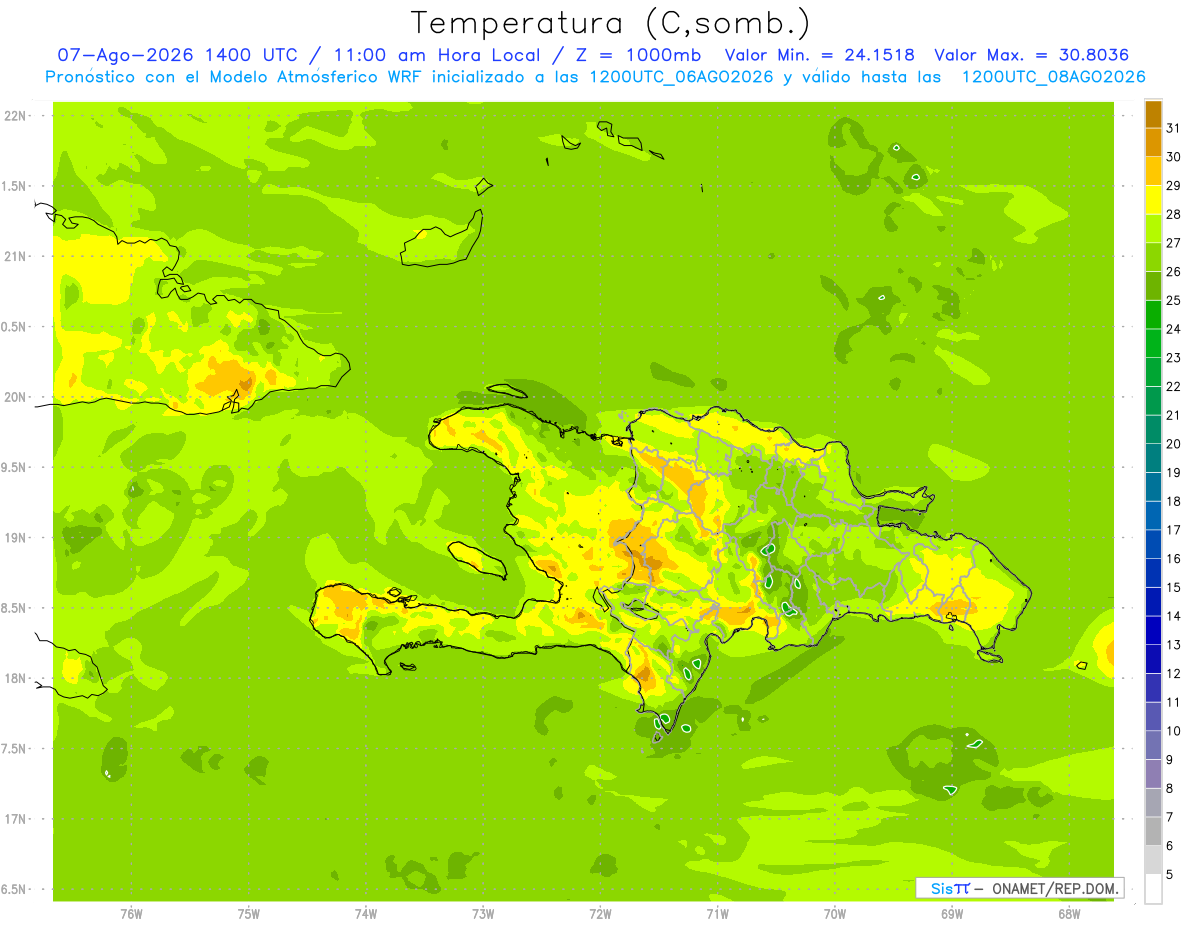The height and width of the screenshot is (927, 1200).
Task: Click the brown legend swatch above 31
Action: pos(1153,114)
